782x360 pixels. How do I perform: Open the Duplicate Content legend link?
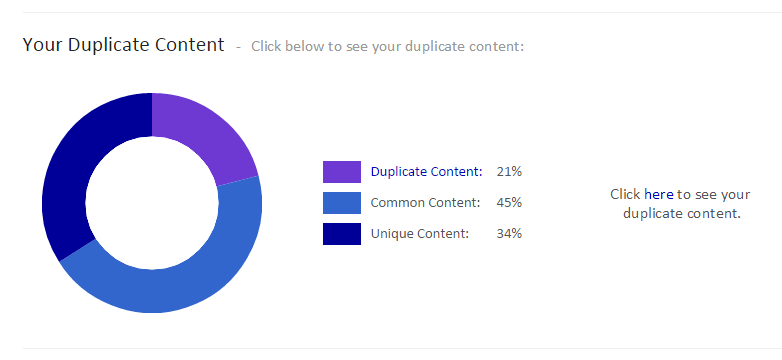(x=426, y=172)
